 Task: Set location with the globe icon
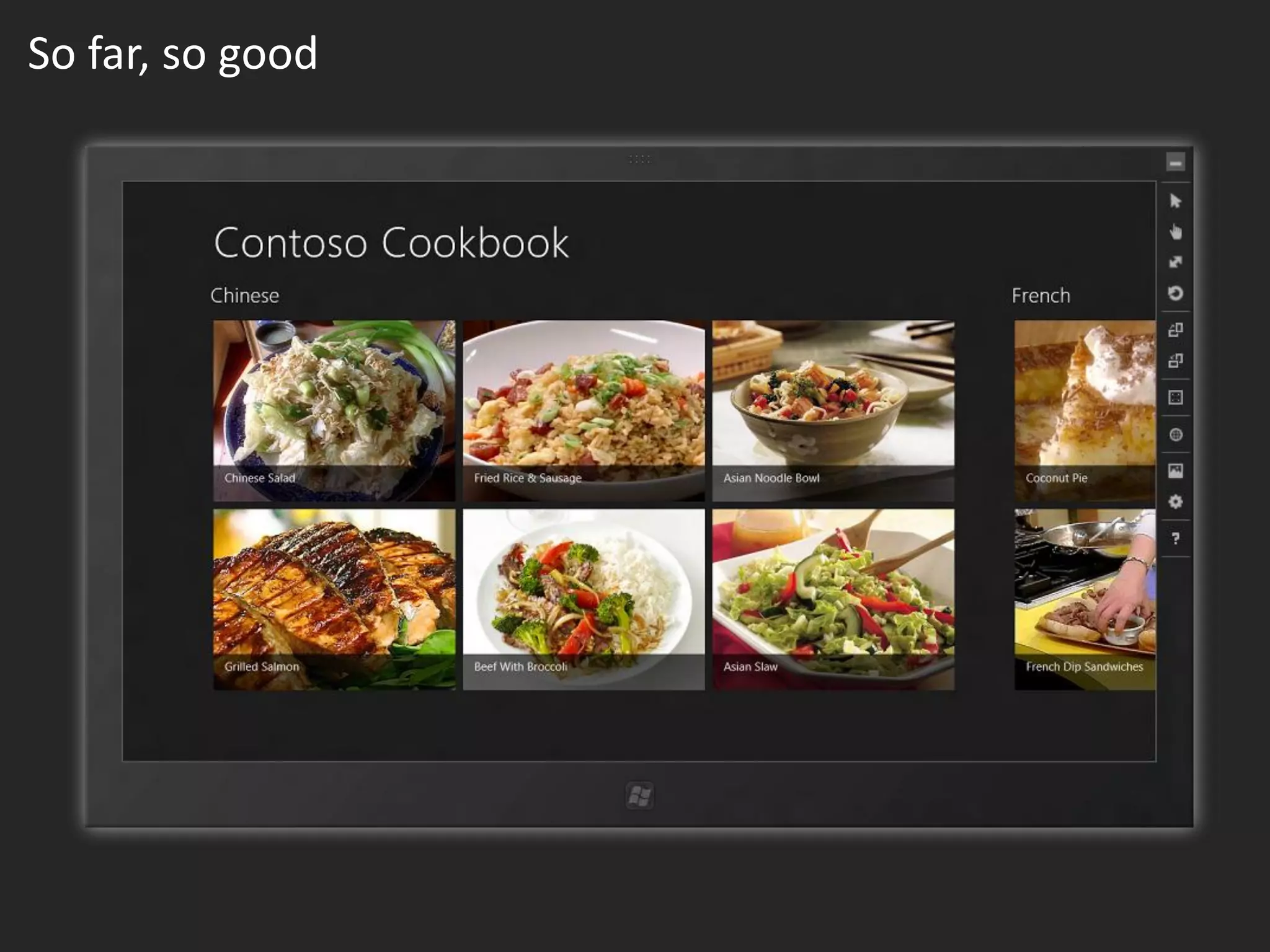pos(1175,434)
